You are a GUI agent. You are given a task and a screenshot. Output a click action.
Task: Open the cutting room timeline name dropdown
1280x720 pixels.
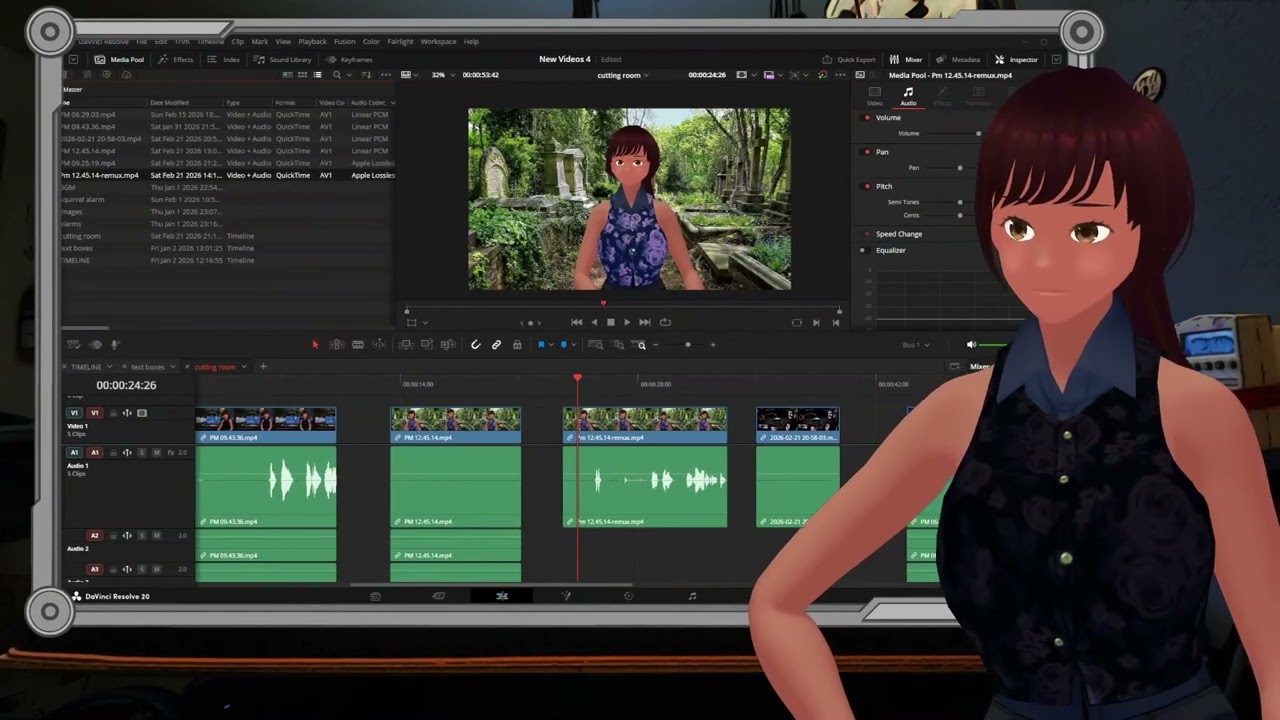(x=622, y=75)
